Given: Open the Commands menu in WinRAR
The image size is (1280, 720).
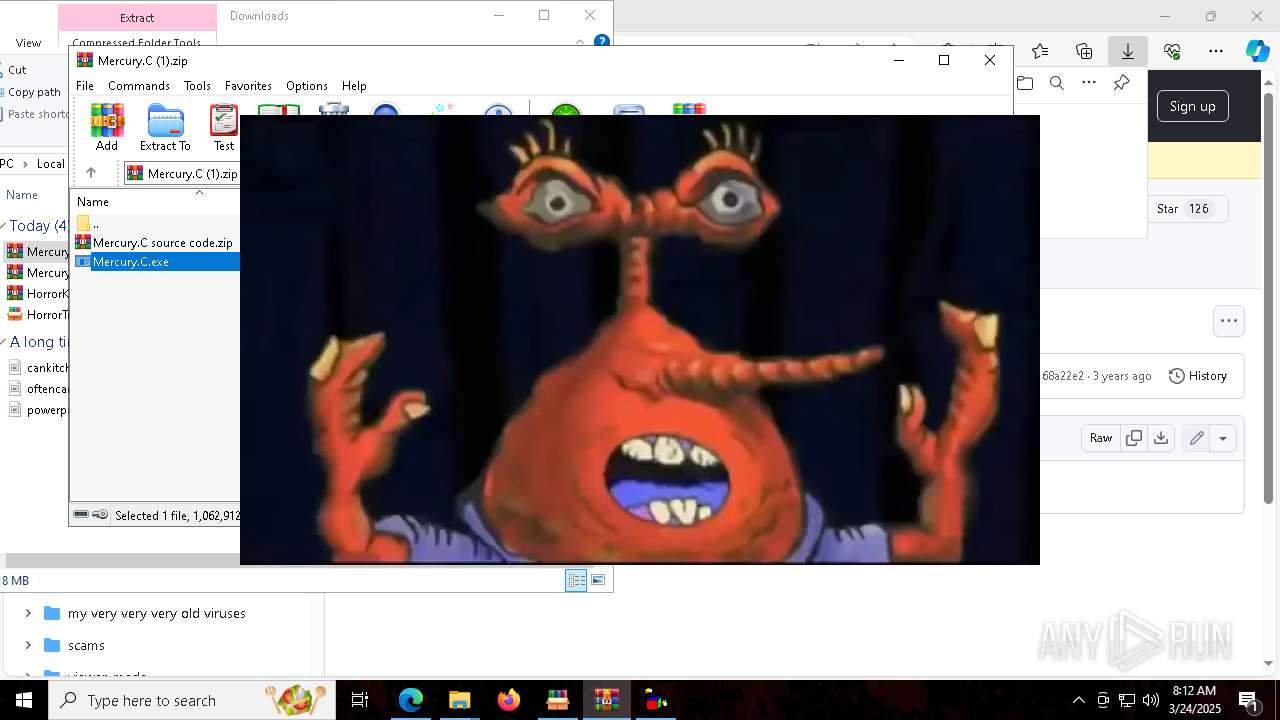Looking at the screenshot, I should [x=139, y=86].
